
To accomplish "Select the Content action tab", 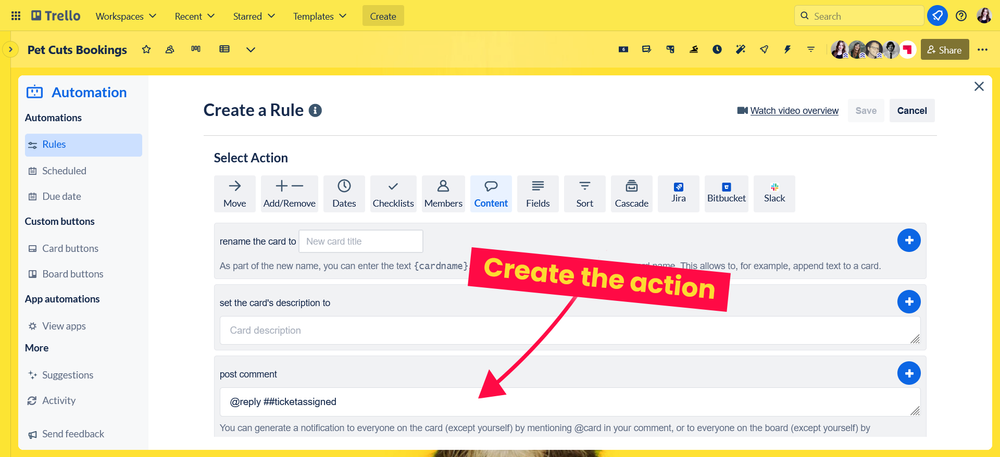I will (491, 194).
